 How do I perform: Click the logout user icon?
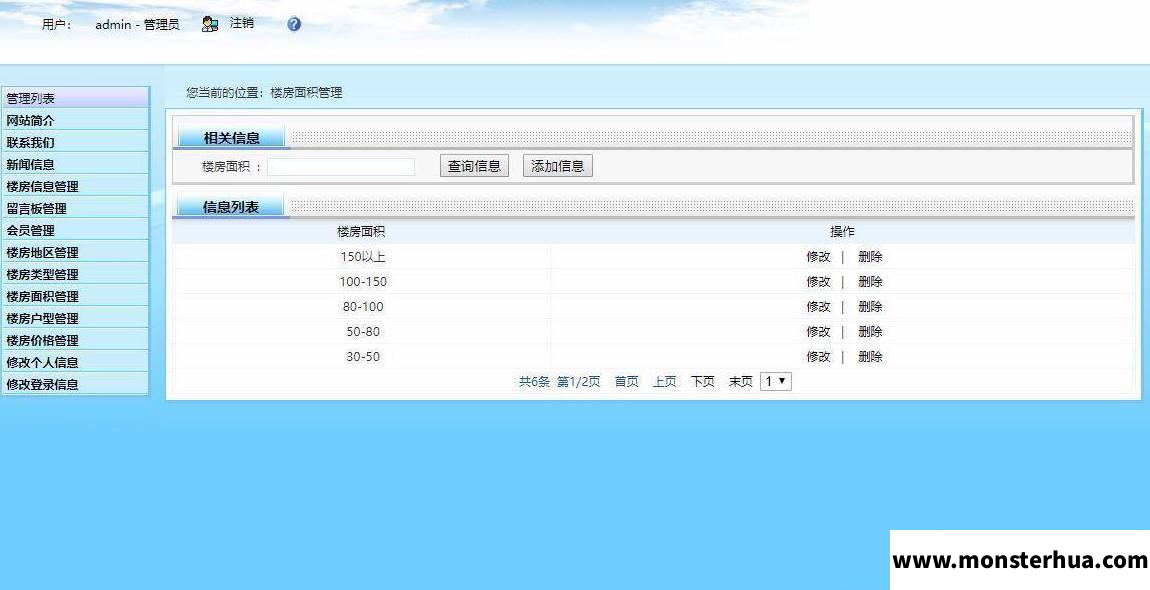point(210,24)
